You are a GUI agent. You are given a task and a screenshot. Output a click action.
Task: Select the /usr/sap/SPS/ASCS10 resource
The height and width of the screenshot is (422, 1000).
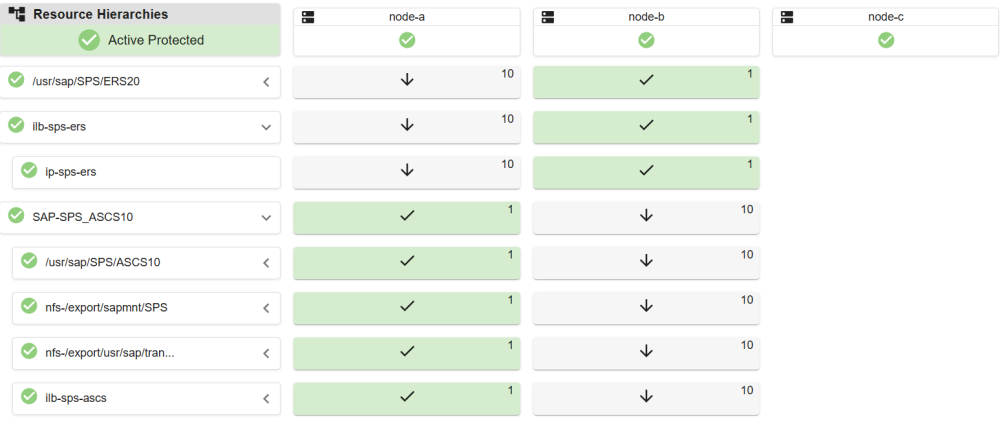pyautogui.click(x=103, y=262)
